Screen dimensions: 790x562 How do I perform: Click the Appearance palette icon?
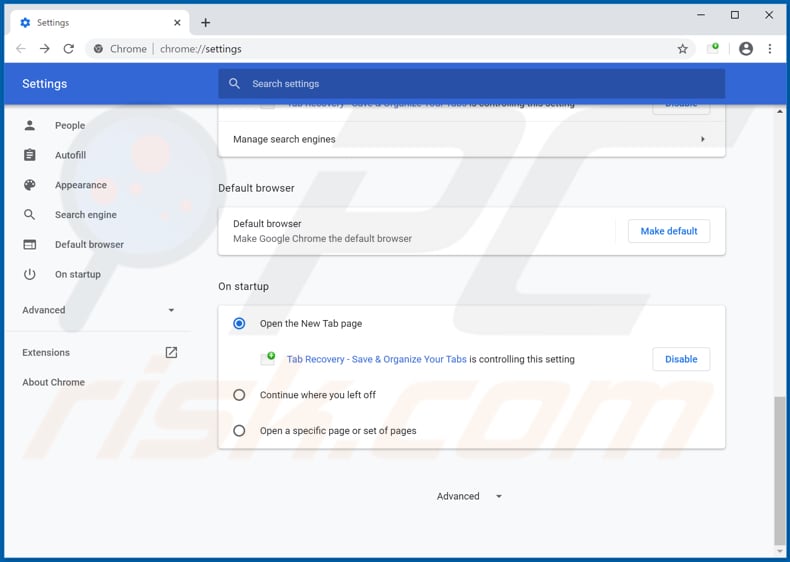[30, 184]
